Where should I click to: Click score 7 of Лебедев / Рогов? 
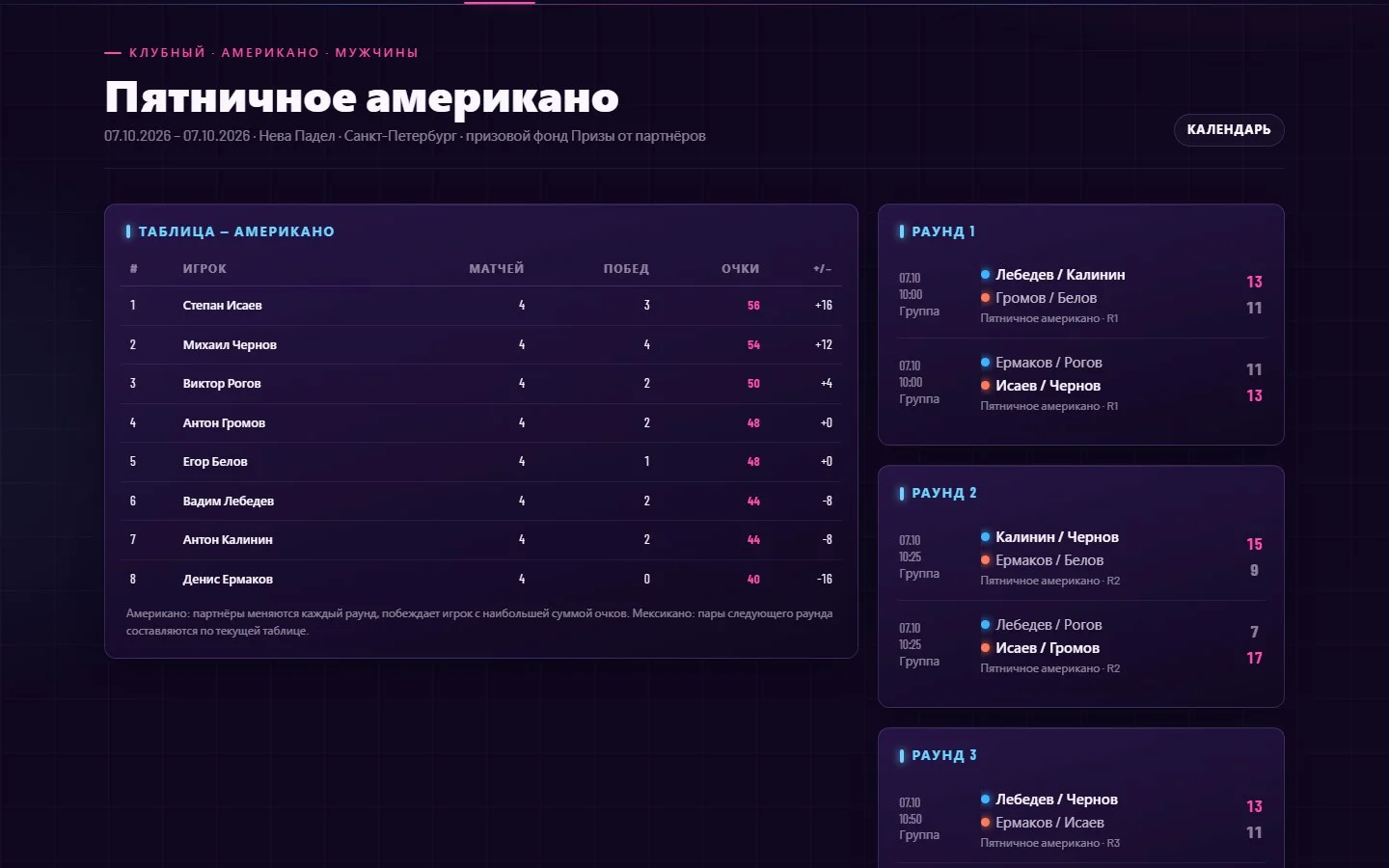[1254, 632]
